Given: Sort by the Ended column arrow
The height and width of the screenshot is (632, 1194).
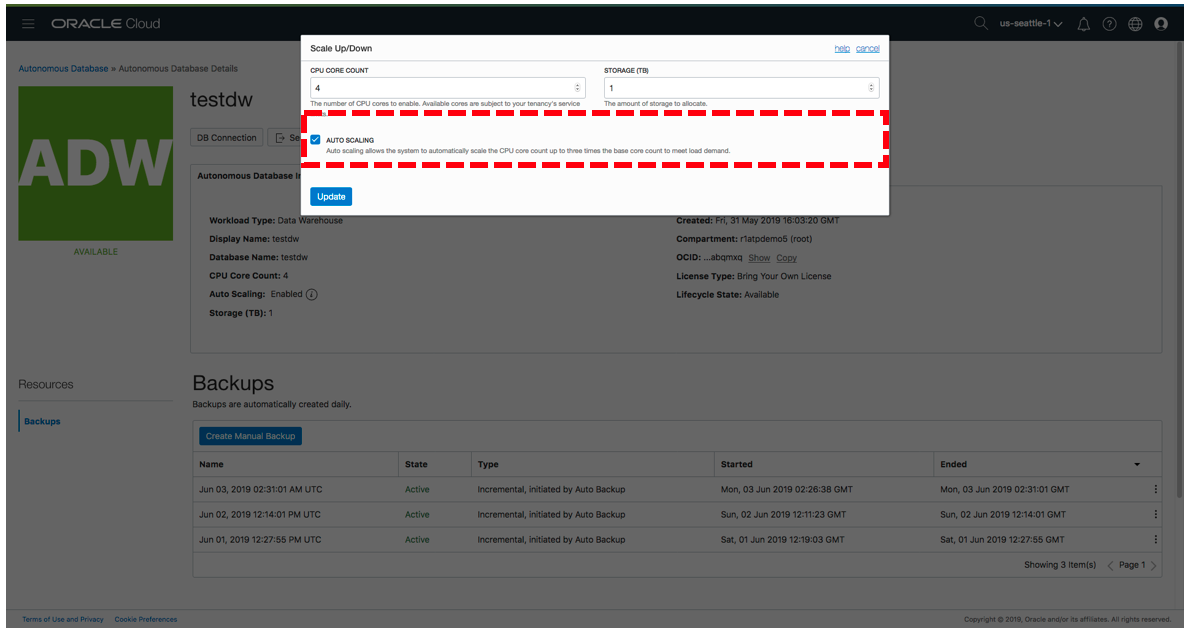Looking at the screenshot, I should coord(1137,464).
